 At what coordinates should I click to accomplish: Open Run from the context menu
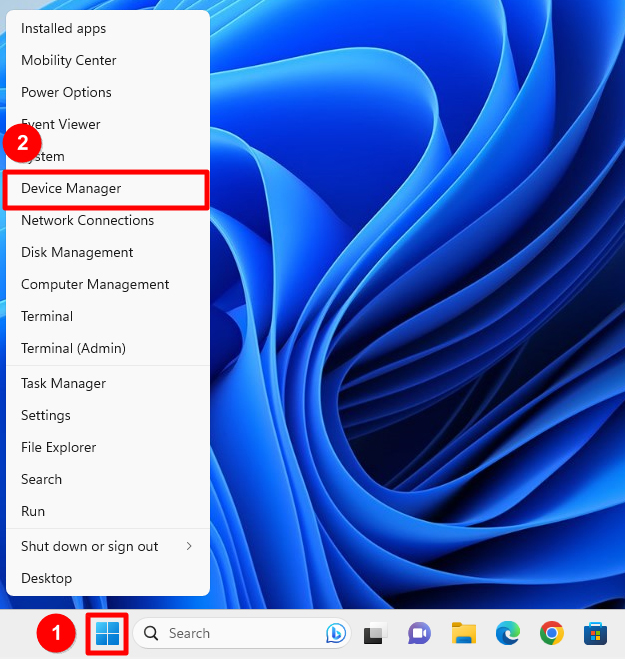pos(108,511)
